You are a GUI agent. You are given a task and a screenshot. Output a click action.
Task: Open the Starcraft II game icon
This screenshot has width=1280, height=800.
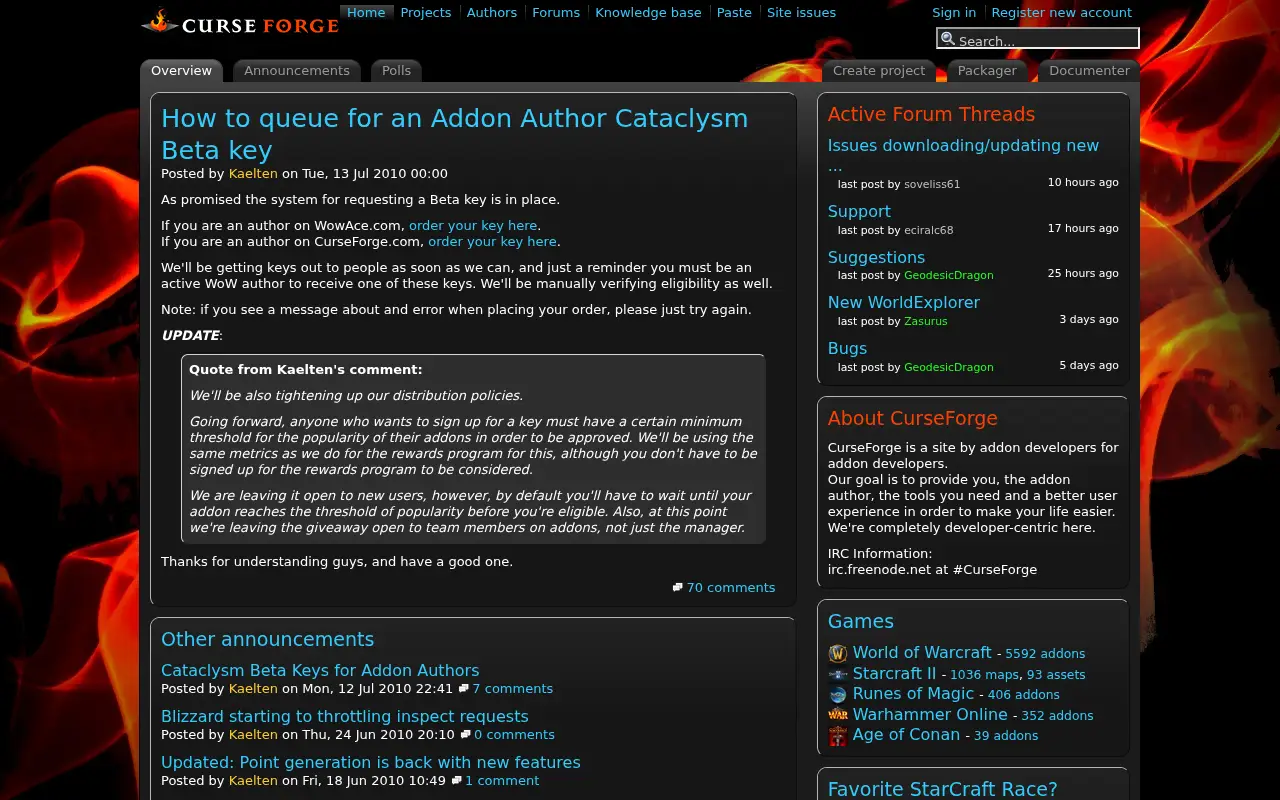click(x=838, y=675)
